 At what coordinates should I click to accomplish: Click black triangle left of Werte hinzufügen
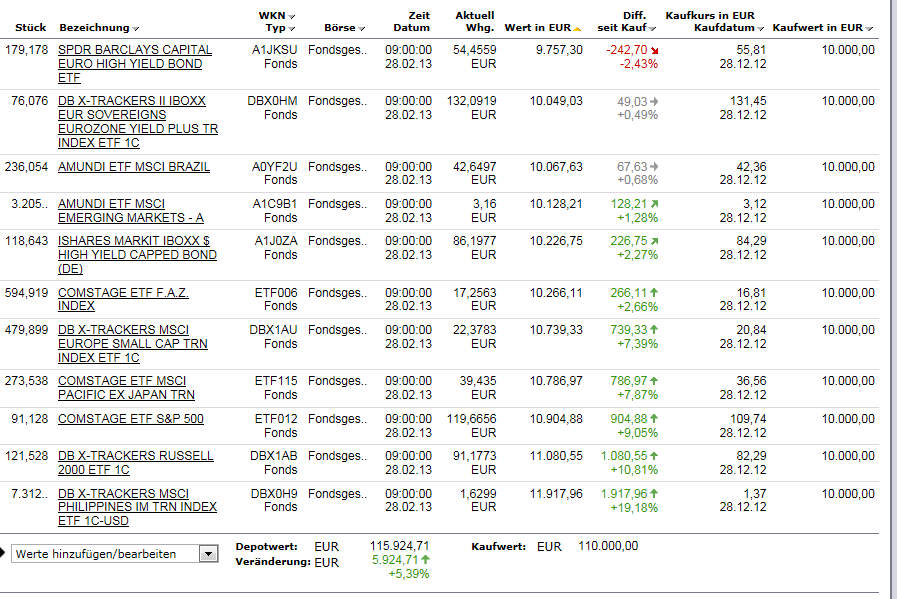(x=2, y=553)
